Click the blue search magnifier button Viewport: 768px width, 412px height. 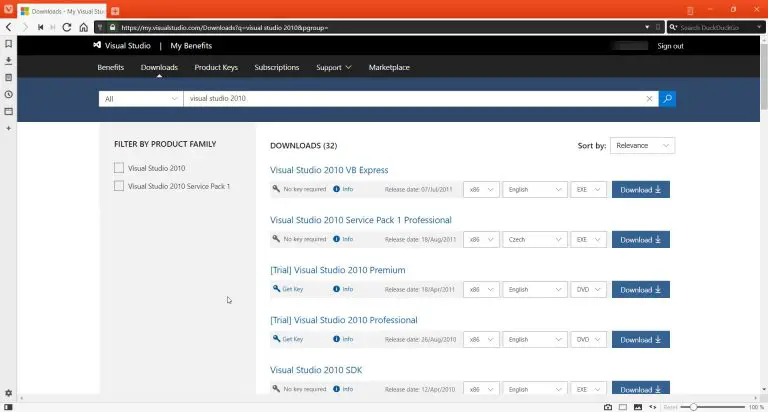tap(667, 98)
